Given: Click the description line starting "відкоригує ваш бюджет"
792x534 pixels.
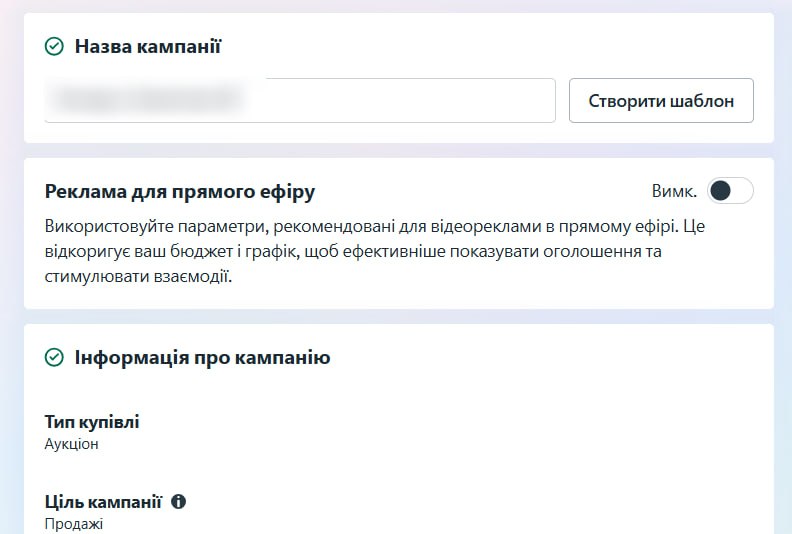Looking at the screenshot, I should tap(353, 251).
